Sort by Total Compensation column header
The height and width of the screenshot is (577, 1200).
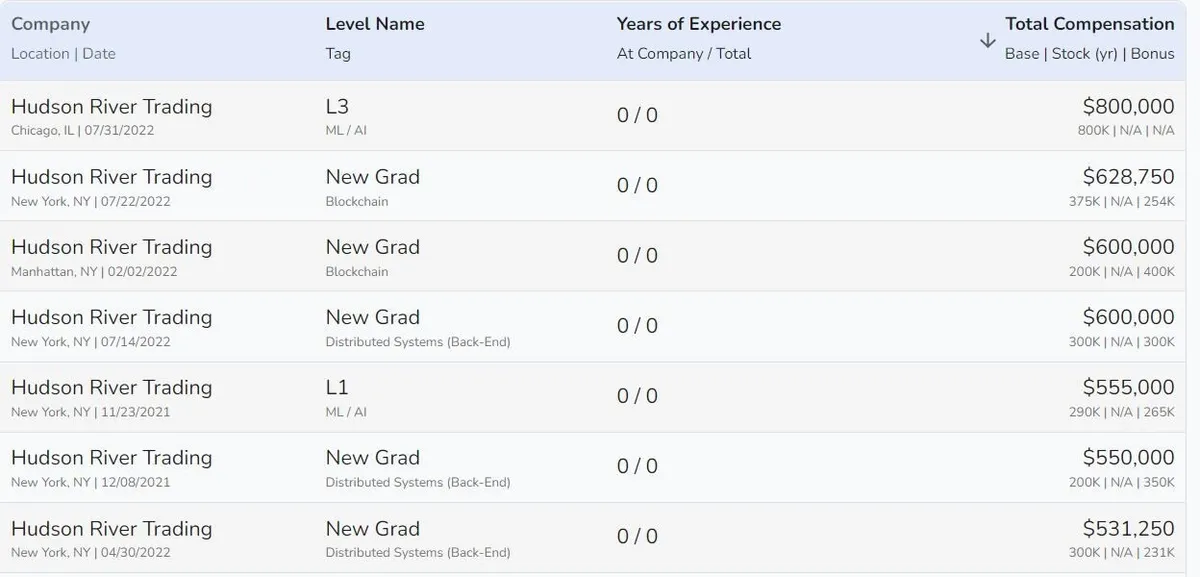click(1089, 24)
